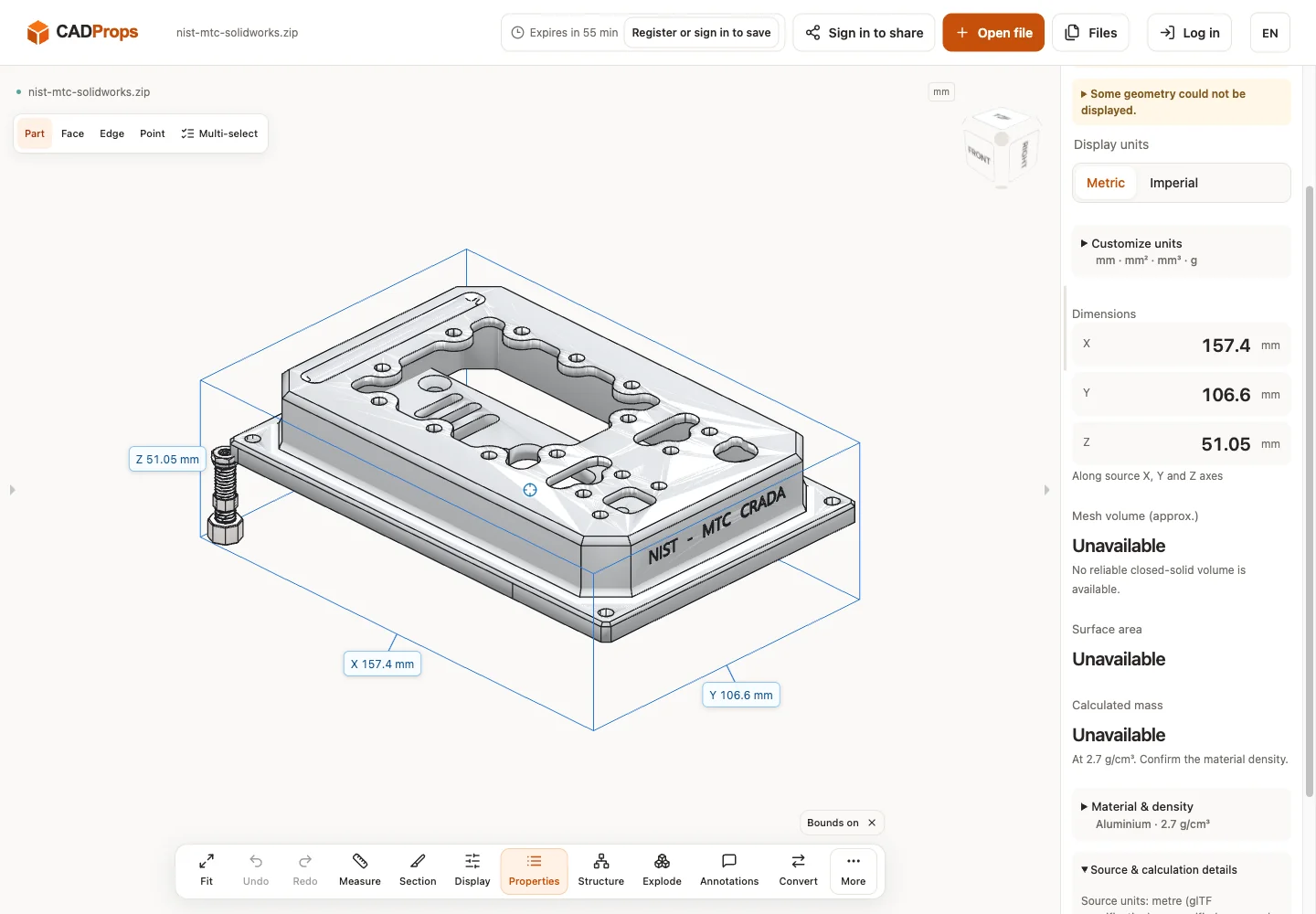Enable Multi-select mode
Viewport: 1316px width, 914px height.
(219, 133)
